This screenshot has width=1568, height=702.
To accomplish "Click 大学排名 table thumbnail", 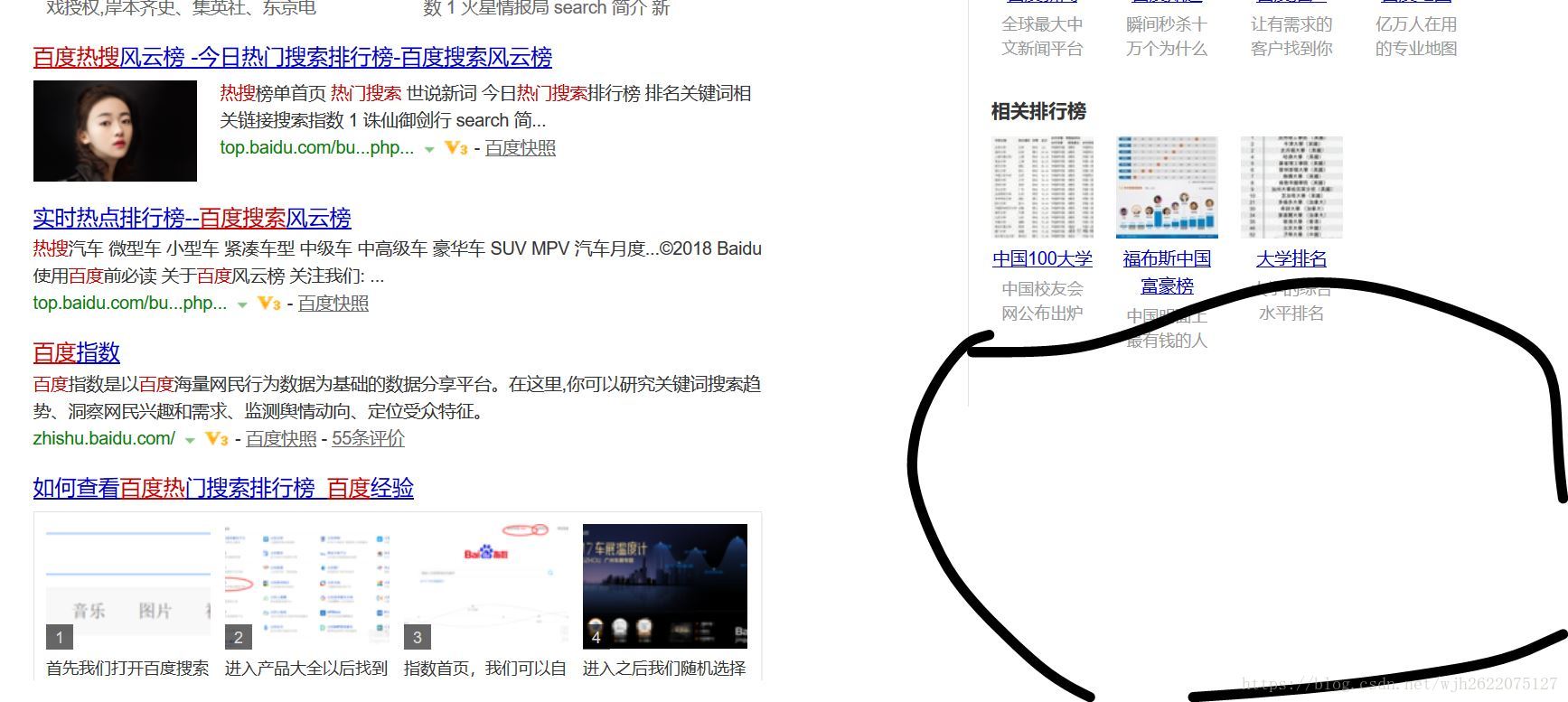I will click(x=1291, y=187).
